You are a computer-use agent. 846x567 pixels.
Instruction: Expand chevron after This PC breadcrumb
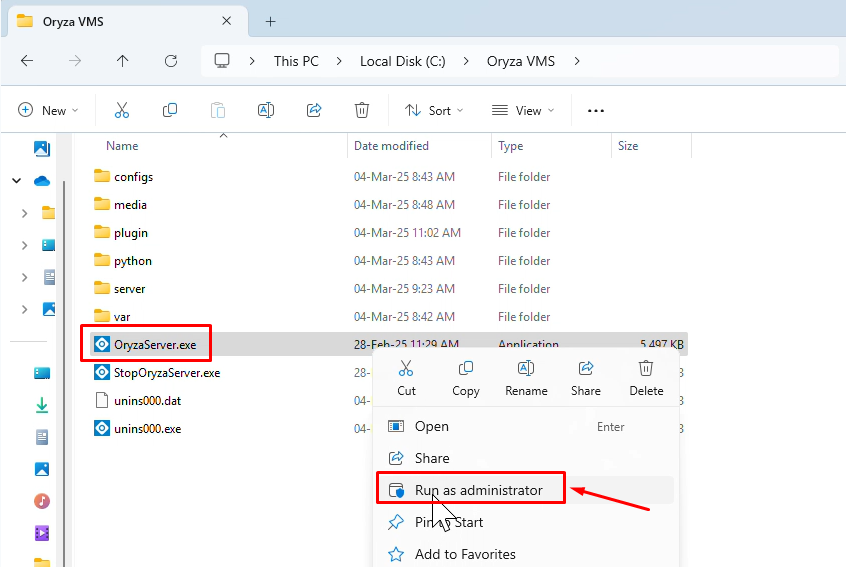(339, 61)
